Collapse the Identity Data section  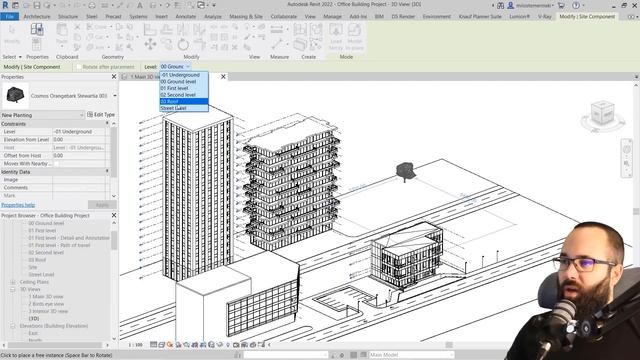108,171
